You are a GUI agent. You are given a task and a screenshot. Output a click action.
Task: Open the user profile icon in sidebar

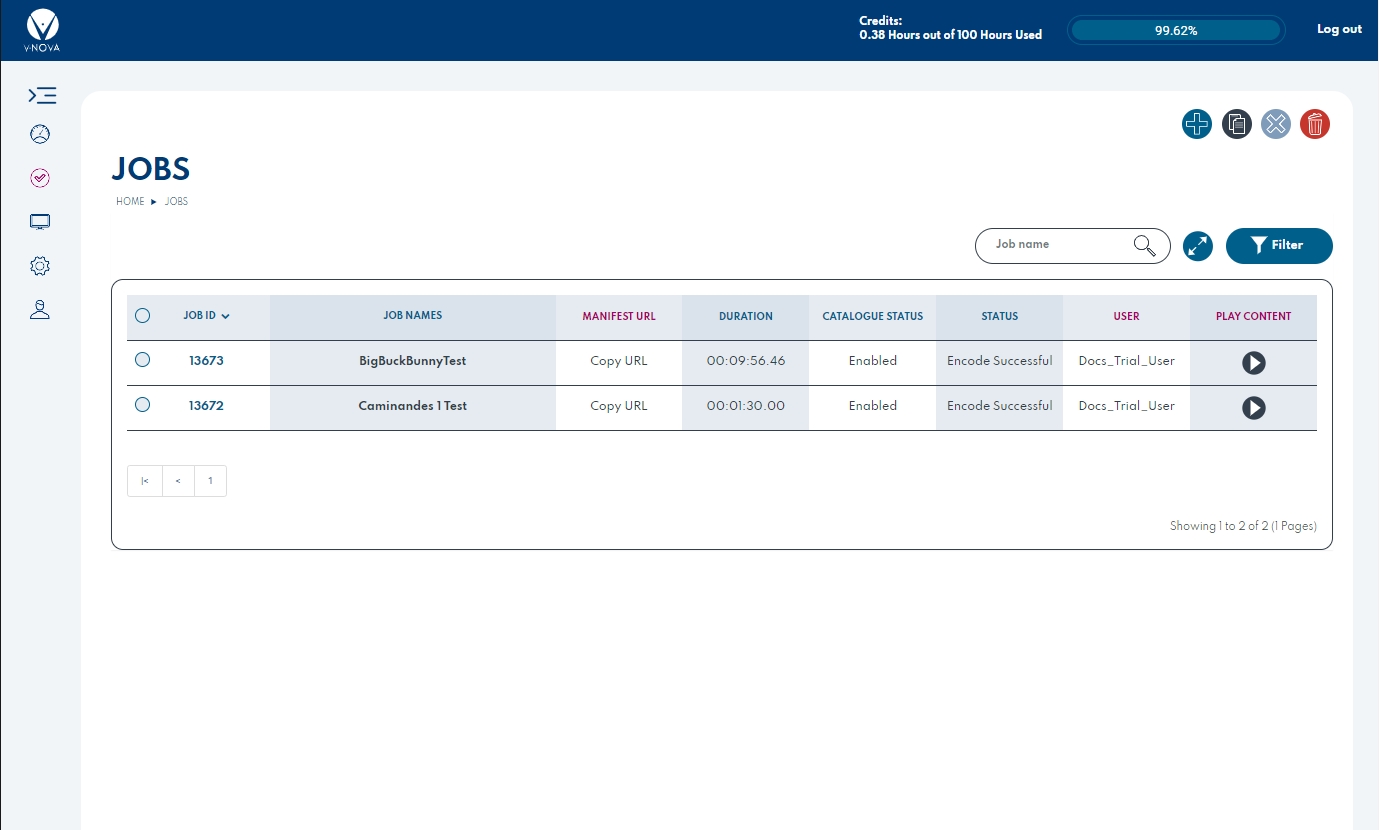click(x=40, y=310)
